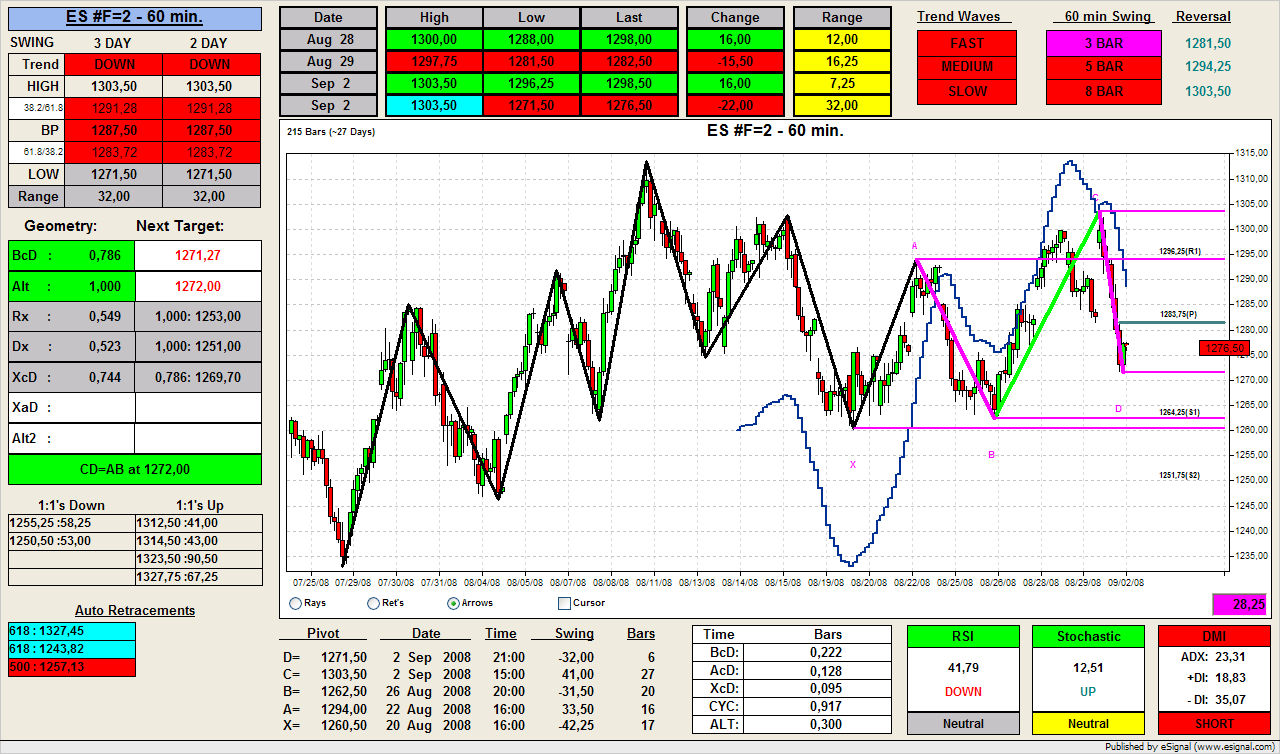Enable the Cursor checkbox
The height and width of the screenshot is (754, 1280).
(564, 603)
